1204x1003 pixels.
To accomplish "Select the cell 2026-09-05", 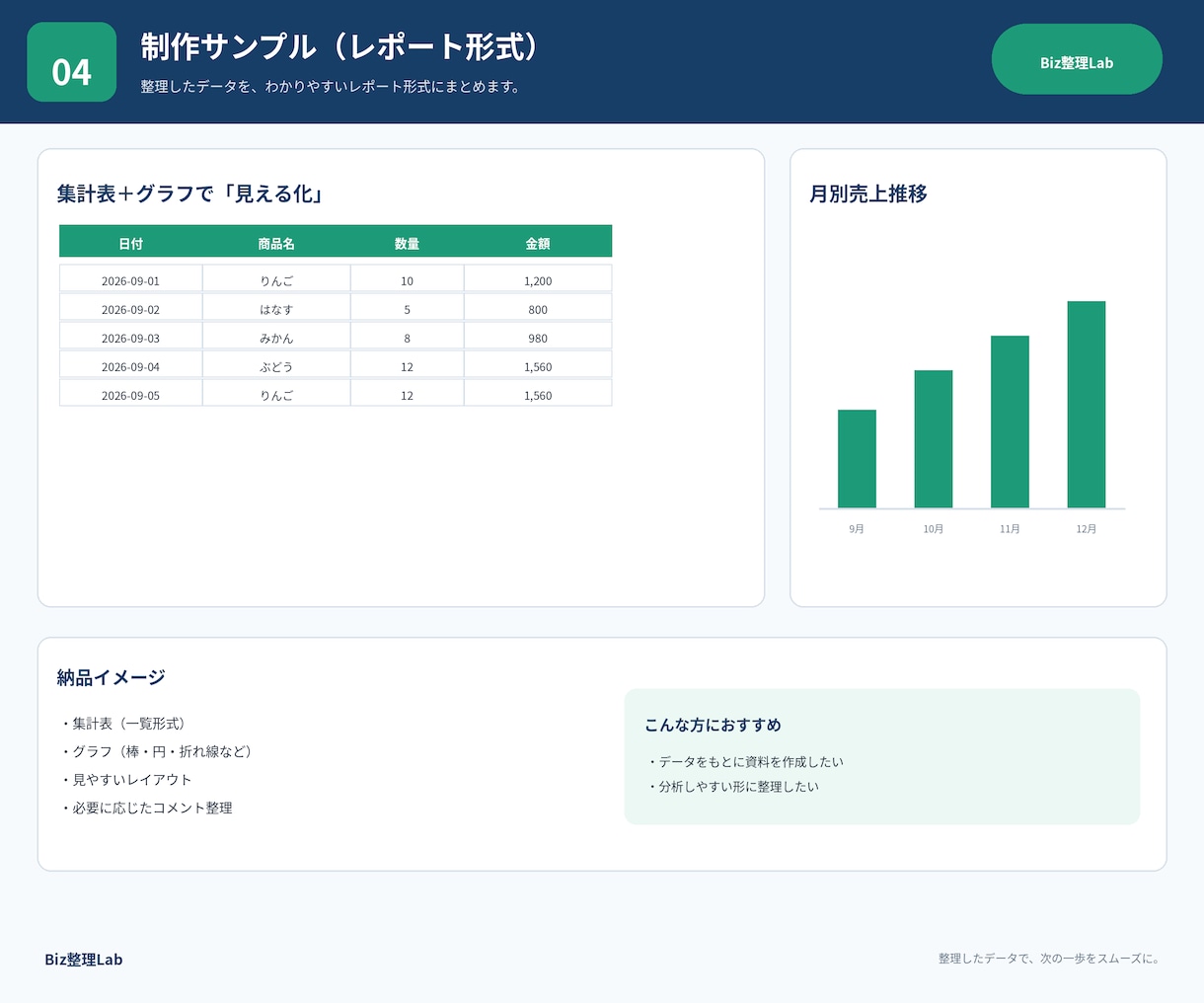I will [130, 395].
